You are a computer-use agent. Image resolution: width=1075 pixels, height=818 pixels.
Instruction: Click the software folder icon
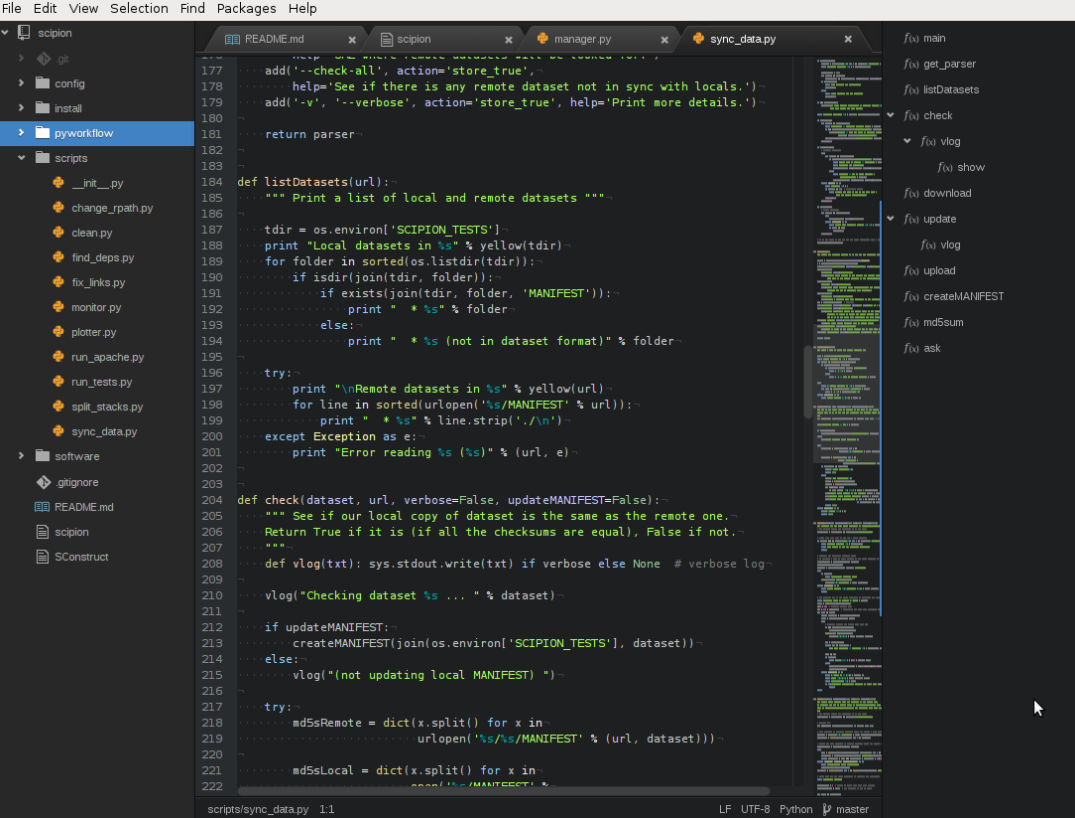point(43,456)
